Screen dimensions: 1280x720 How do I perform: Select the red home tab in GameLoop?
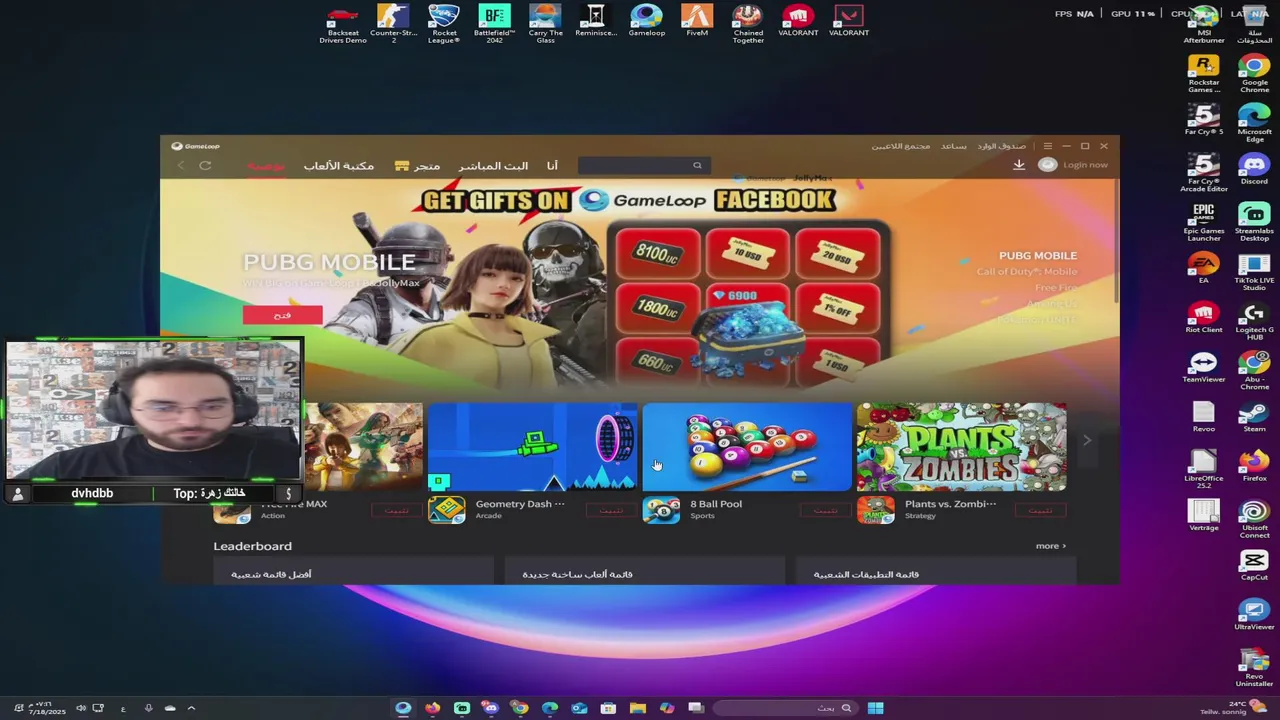266,166
